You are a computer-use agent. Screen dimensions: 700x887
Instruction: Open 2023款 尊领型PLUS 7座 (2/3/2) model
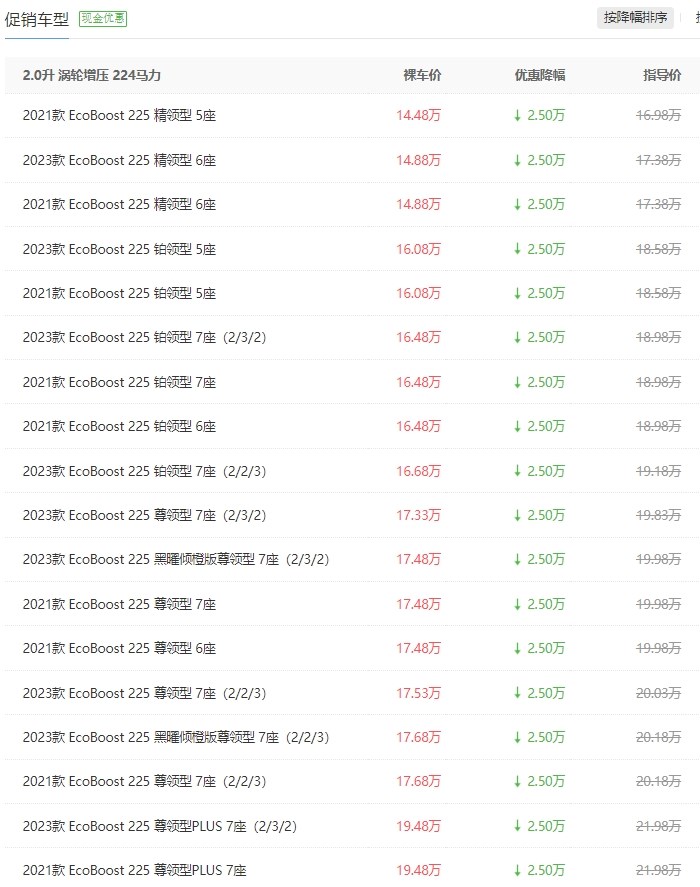click(160, 826)
